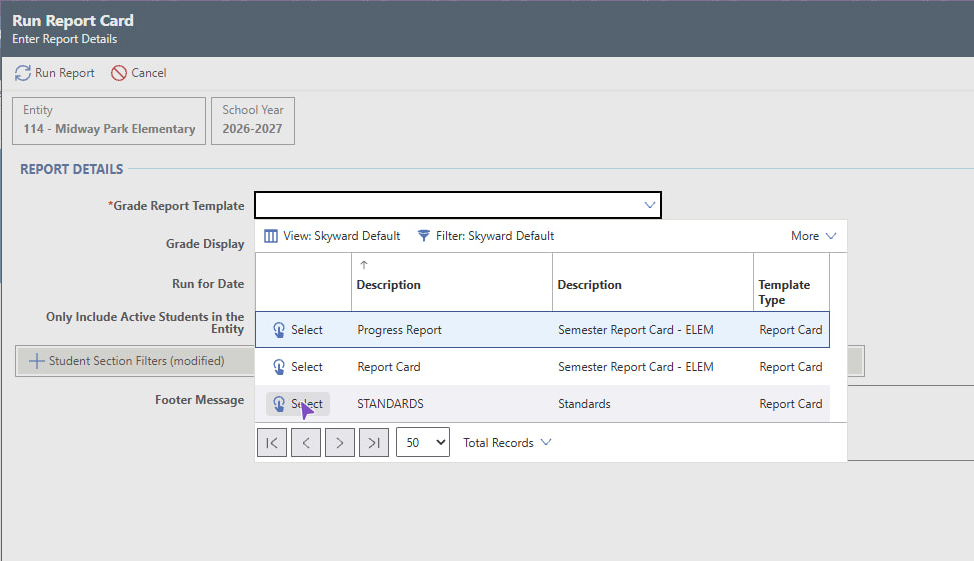
Task: Click the Grade Display label
Action: pos(205,244)
